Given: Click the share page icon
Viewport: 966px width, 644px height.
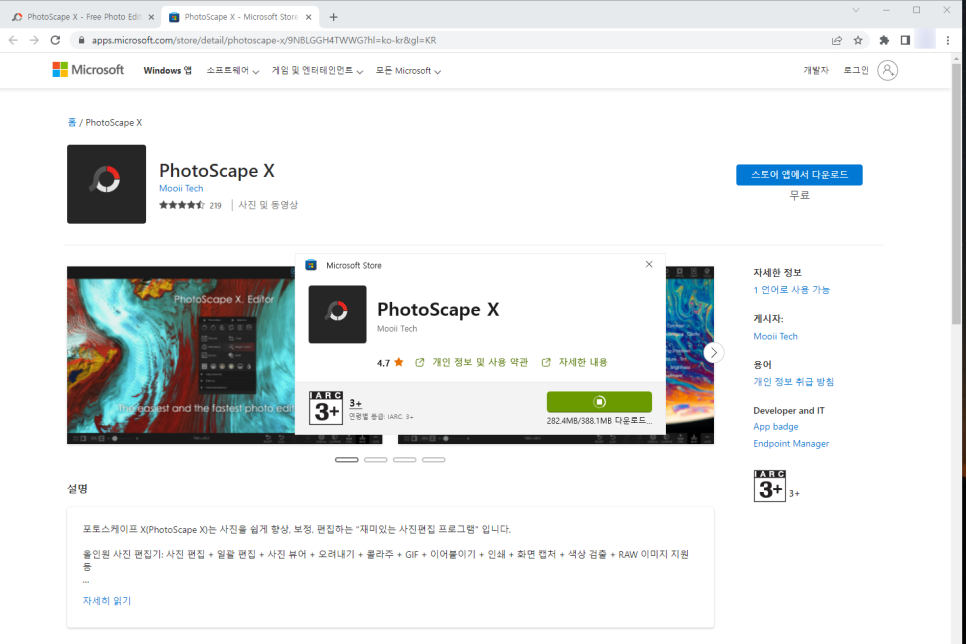Looking at the screenshot, I should [x=837, y=40].
